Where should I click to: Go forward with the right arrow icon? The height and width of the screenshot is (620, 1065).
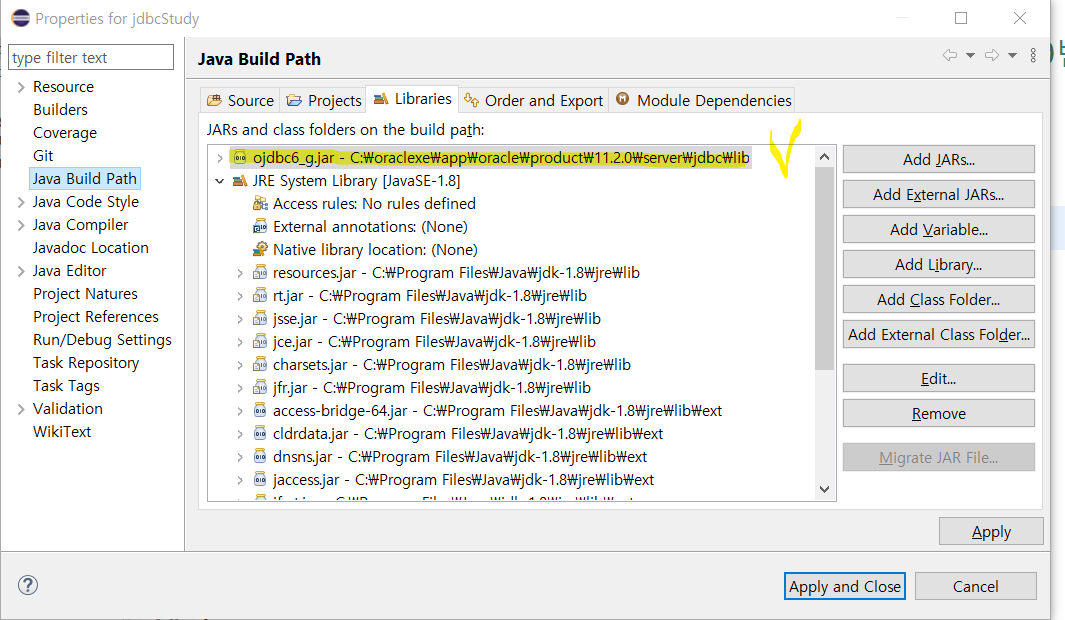pyautogui.click(x=992, y=56)
